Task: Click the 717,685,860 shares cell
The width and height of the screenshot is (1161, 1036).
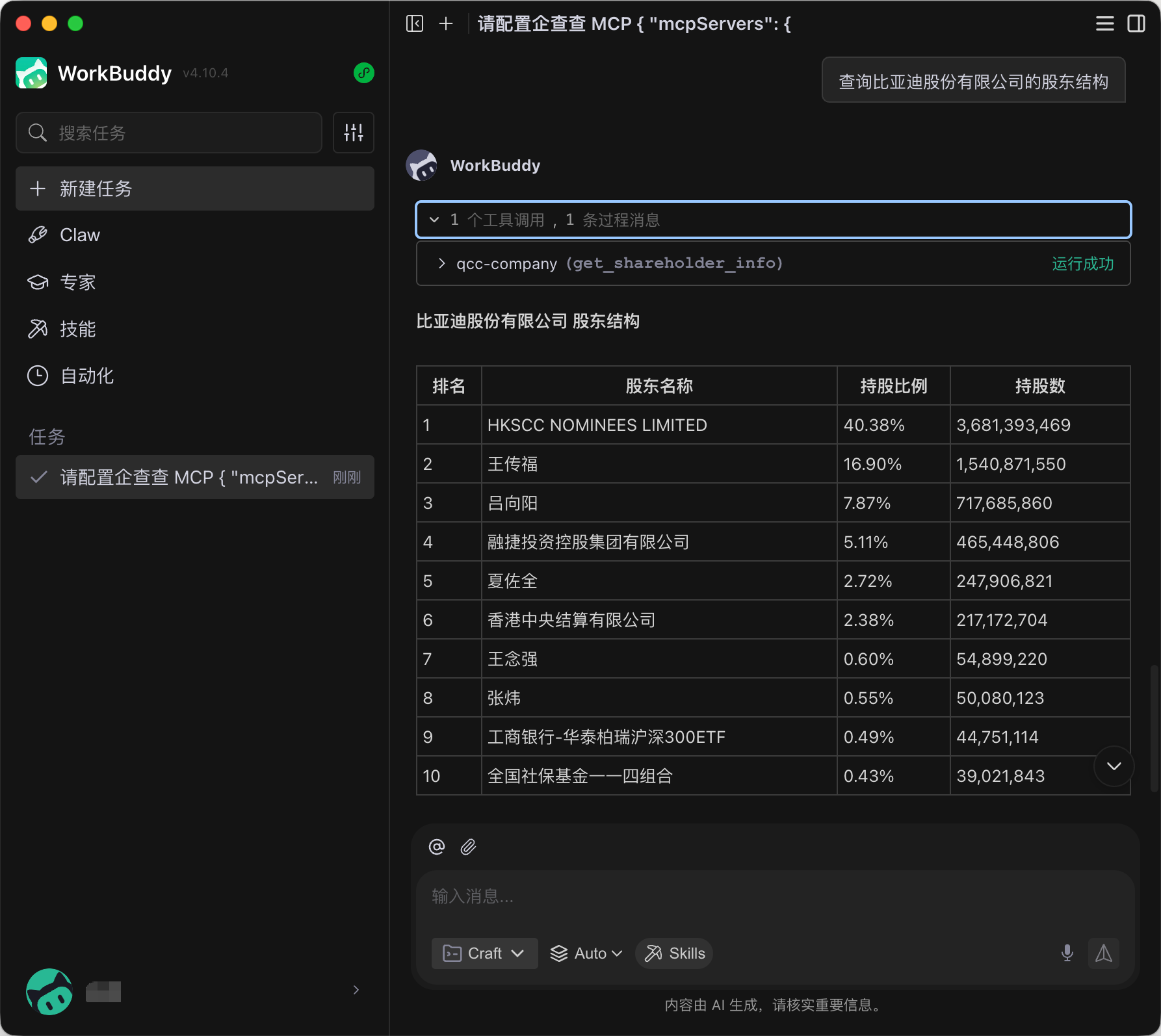Action: [x=1040, y=503]
